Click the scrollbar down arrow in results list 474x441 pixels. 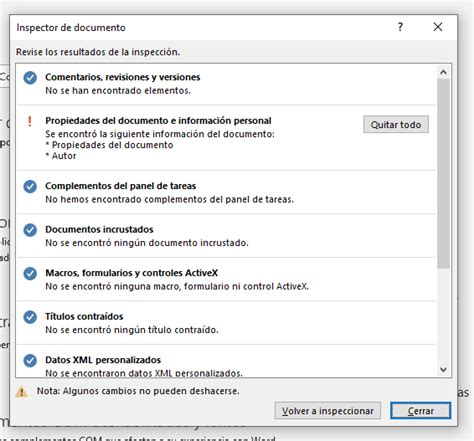[x=443, y=369]
